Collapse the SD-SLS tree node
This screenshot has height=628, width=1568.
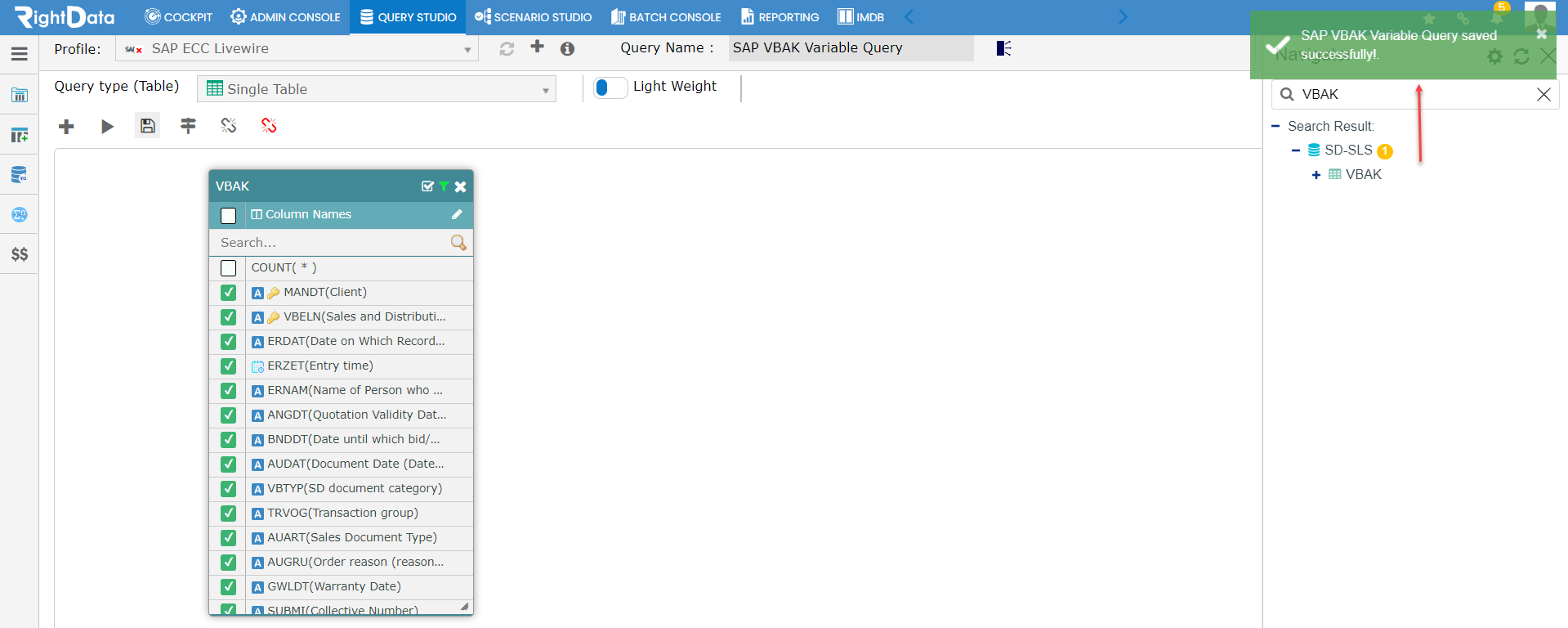(1296, 150)
